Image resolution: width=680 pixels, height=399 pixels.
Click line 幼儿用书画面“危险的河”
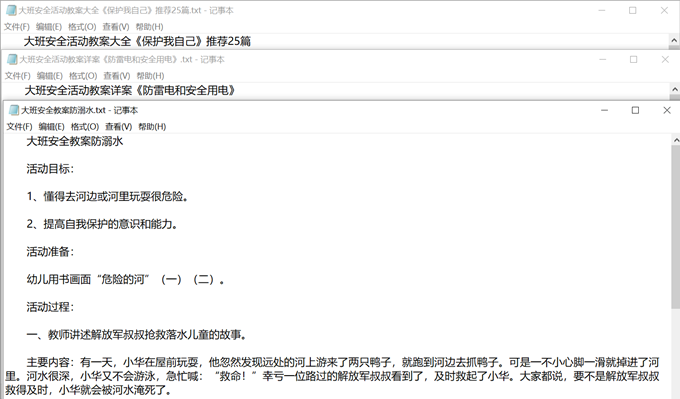125,279
